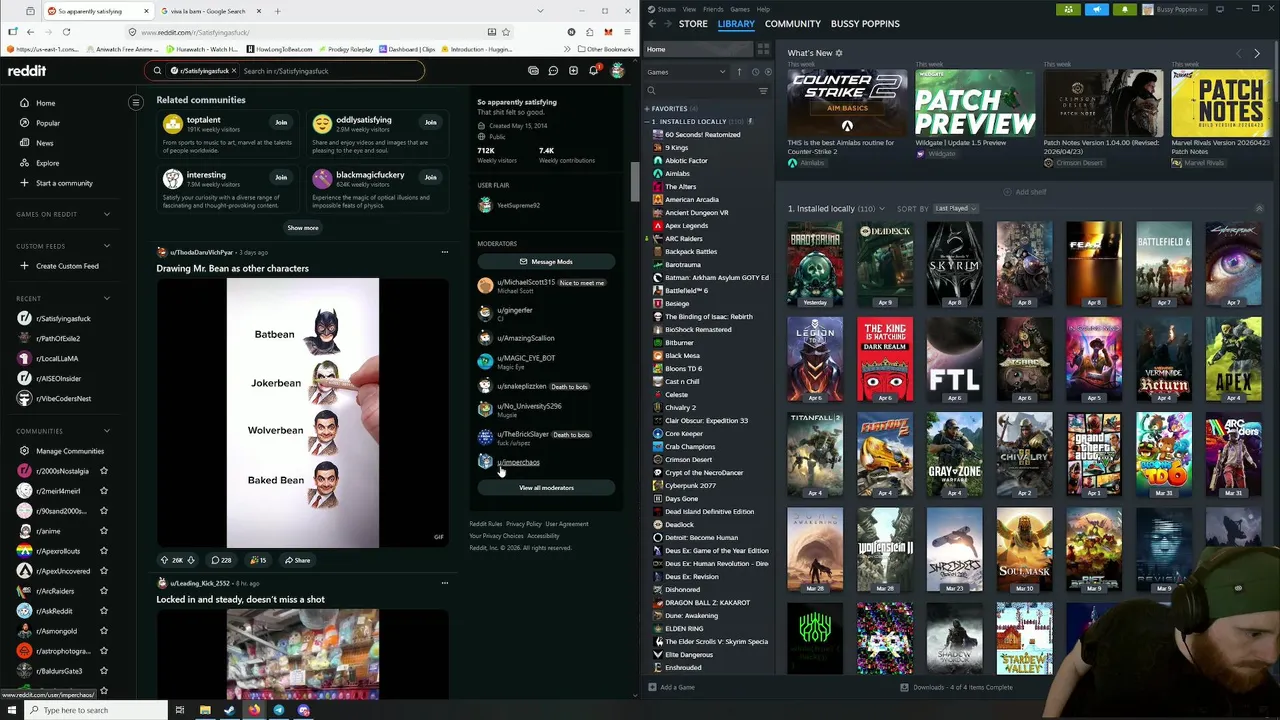Join the oddlysatisfying community

pyautogui.click(x=430, y=122)
